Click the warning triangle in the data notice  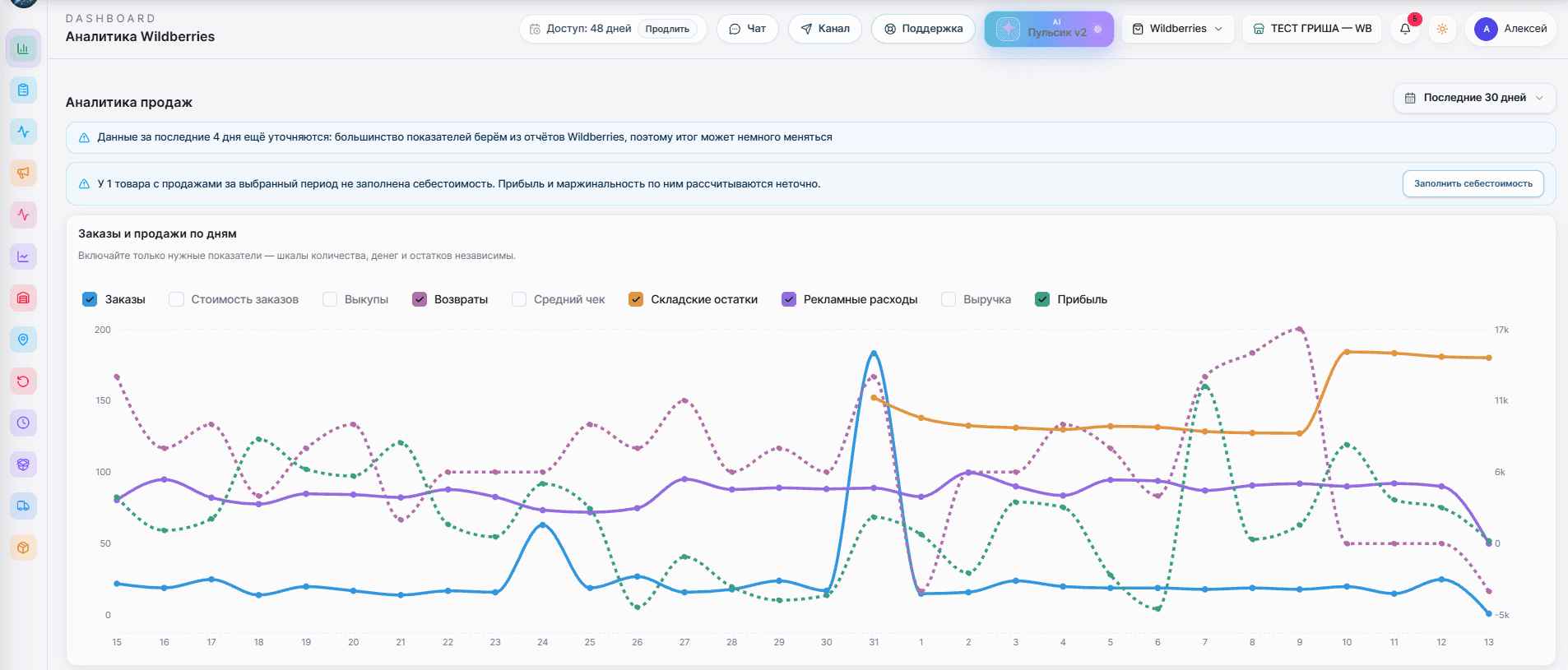pos(84,137)
